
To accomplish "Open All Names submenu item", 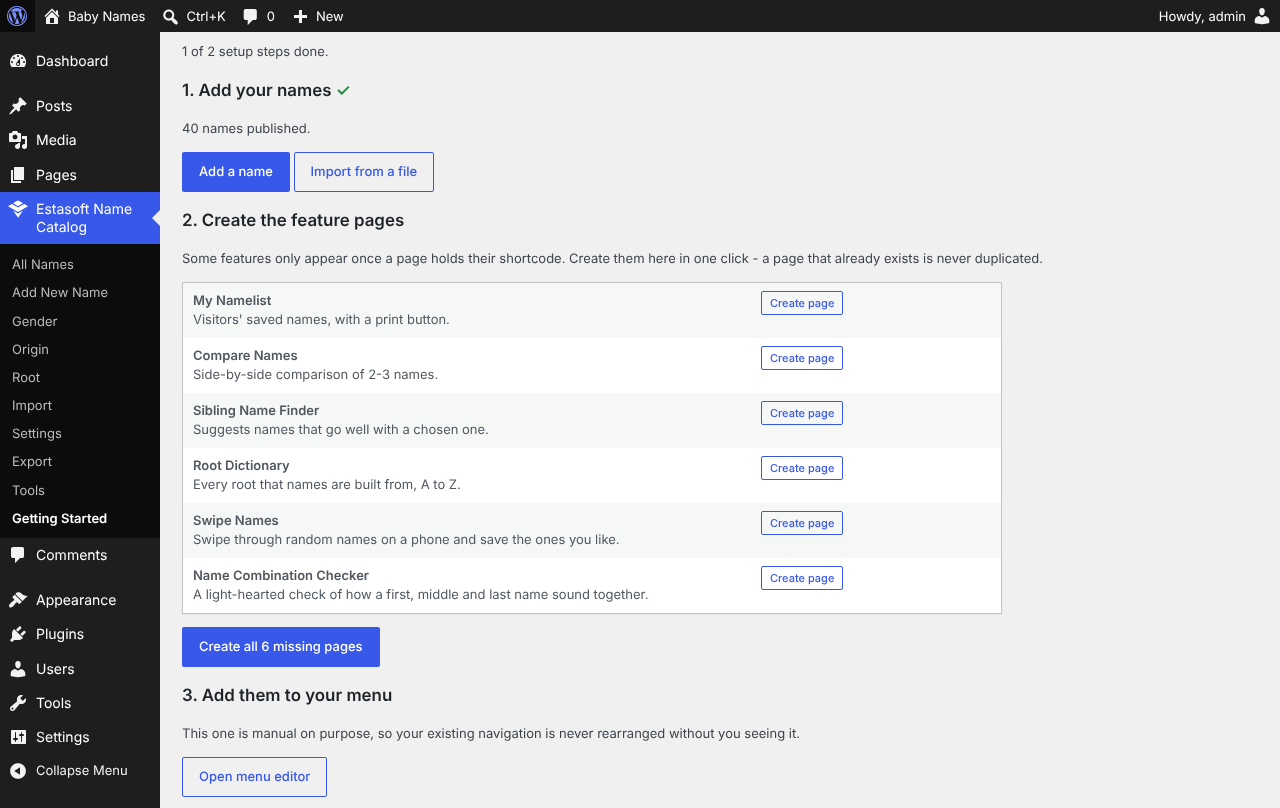I will point(43,264).
